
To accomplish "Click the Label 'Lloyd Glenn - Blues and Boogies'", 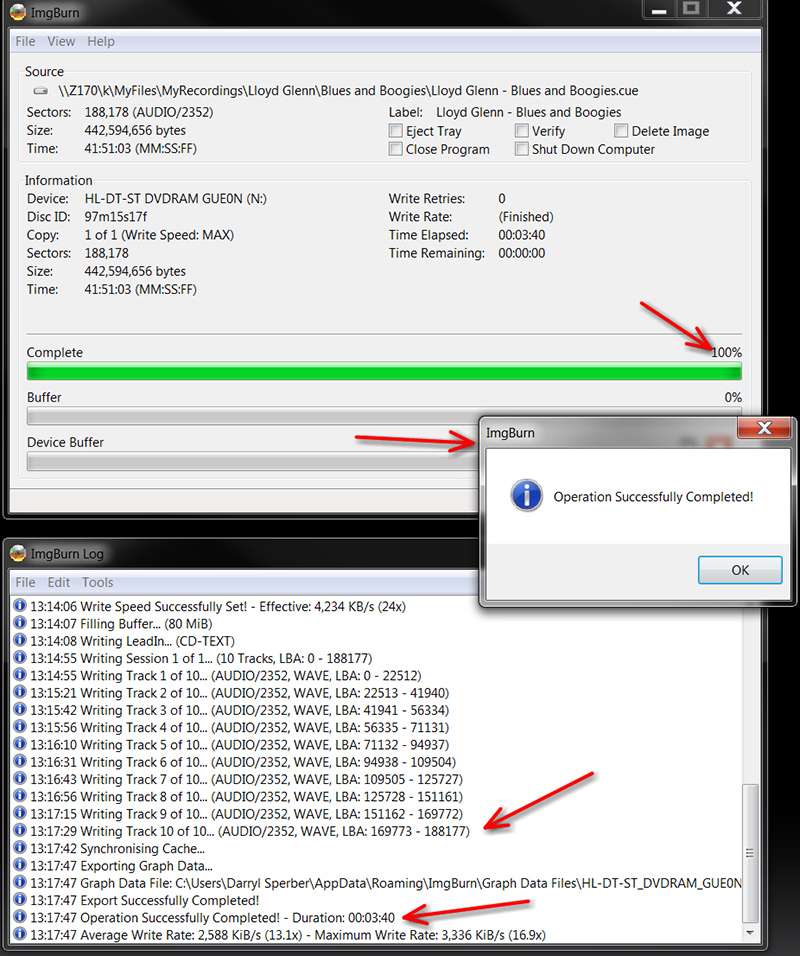I will pos(529,112).
